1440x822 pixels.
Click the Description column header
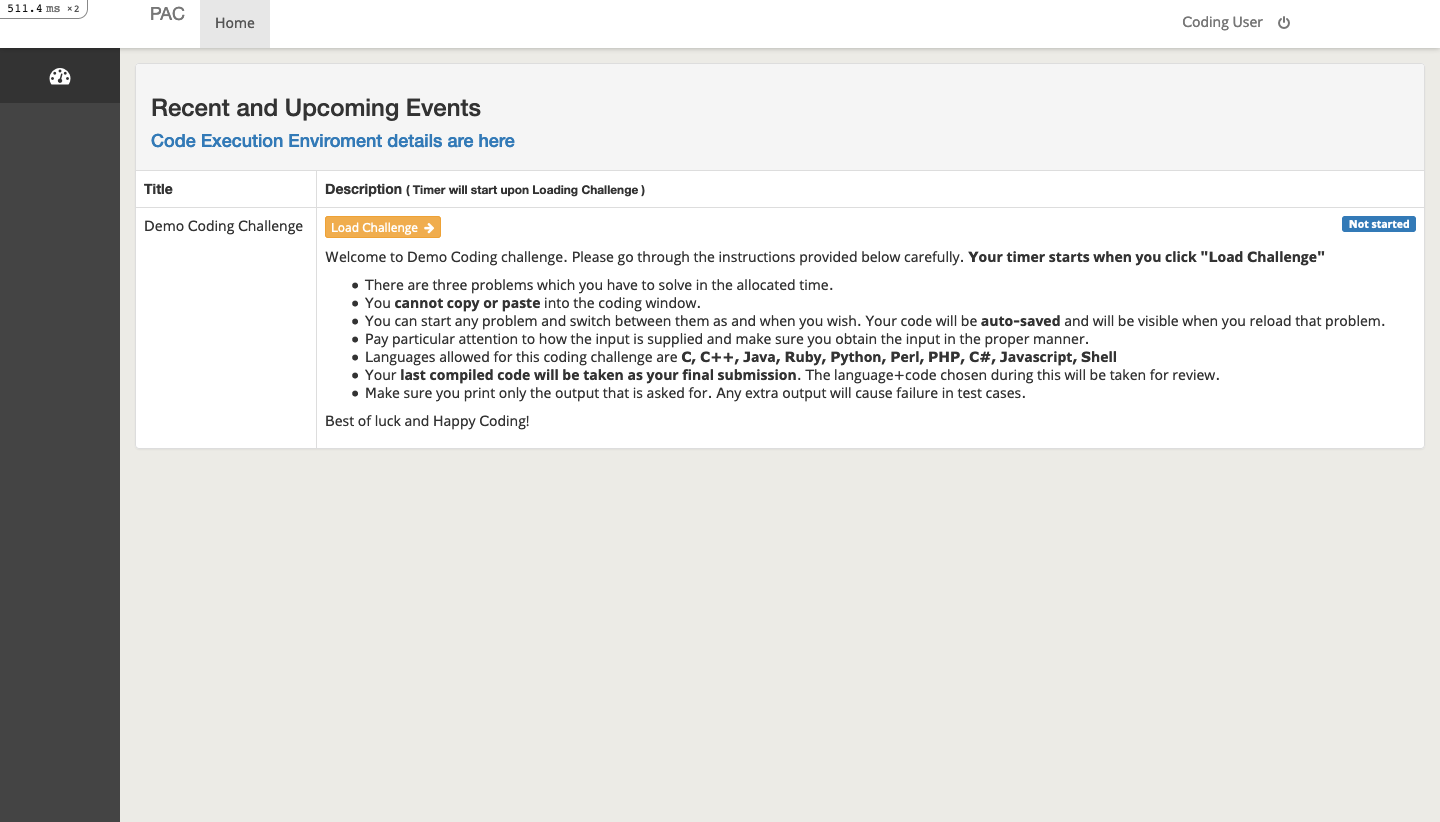(x=363, y=189)
